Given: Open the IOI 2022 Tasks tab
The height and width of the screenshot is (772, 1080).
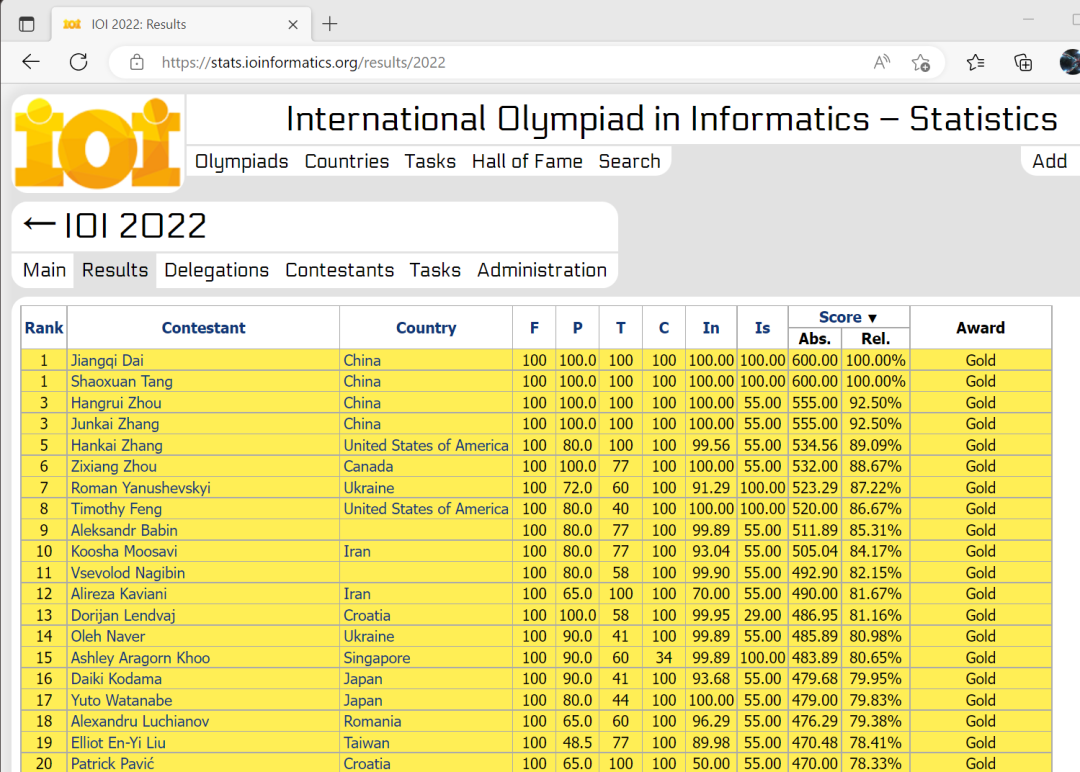Looking at the screenshot, I should pos(435,270).
